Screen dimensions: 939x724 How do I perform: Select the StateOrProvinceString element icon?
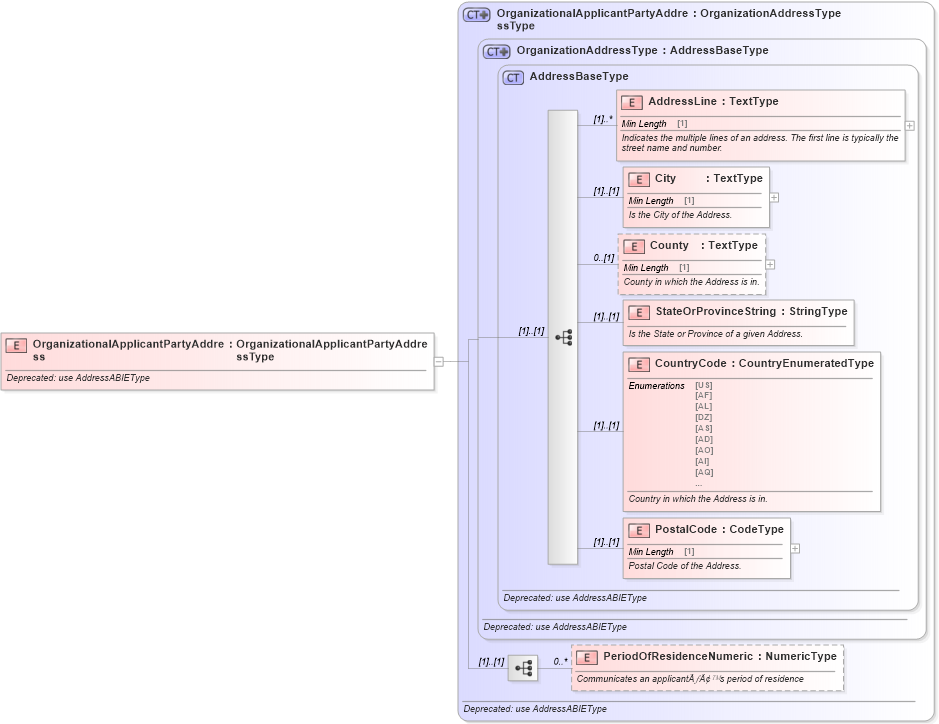point(639,311)
